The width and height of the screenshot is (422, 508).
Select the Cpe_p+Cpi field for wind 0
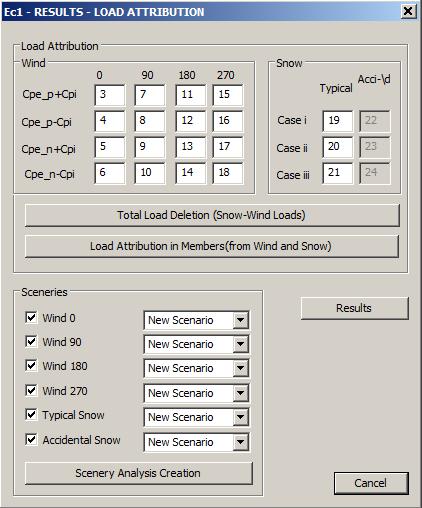(110, 95)
